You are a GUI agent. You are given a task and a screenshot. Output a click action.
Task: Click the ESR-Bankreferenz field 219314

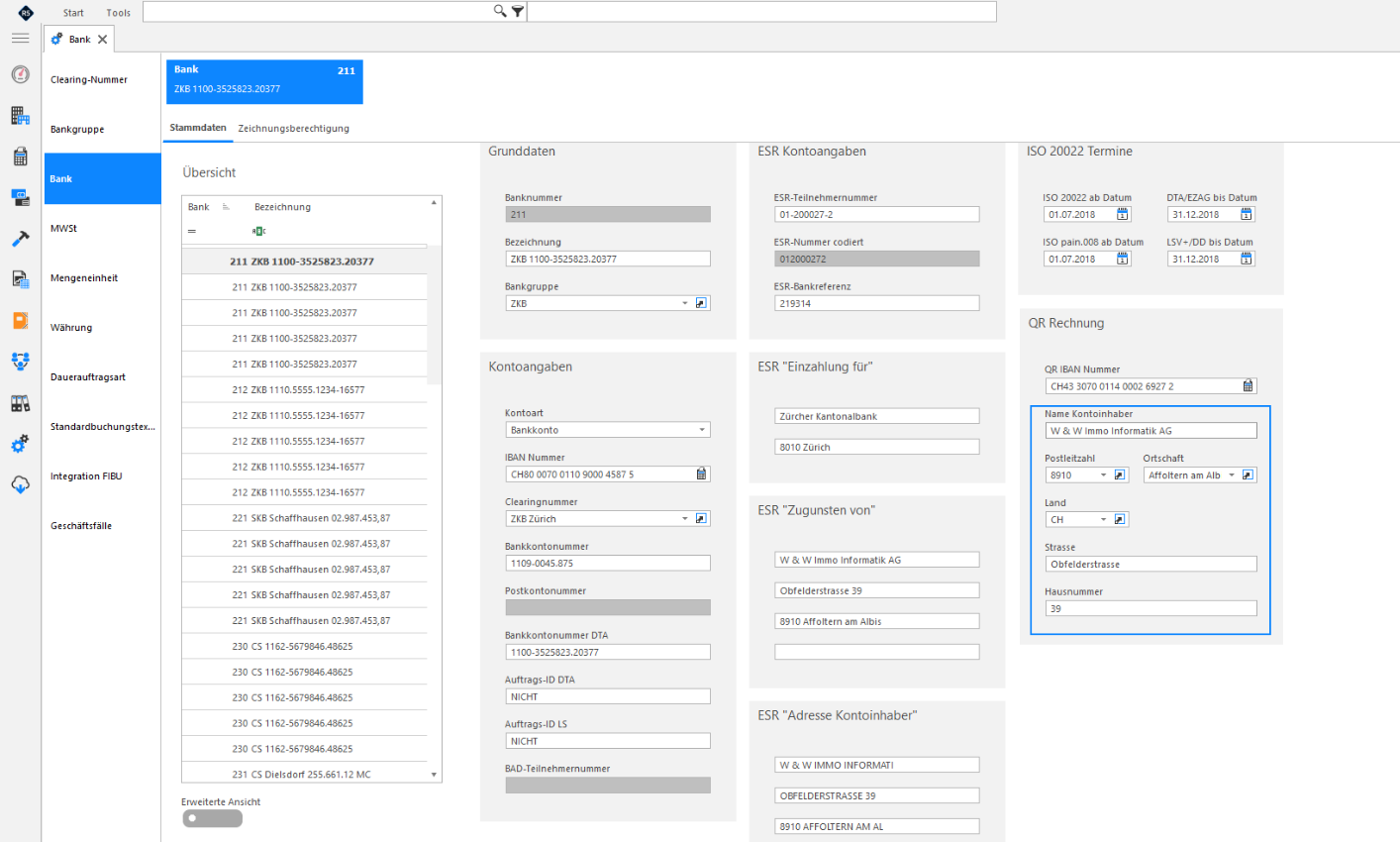(877, 303)
